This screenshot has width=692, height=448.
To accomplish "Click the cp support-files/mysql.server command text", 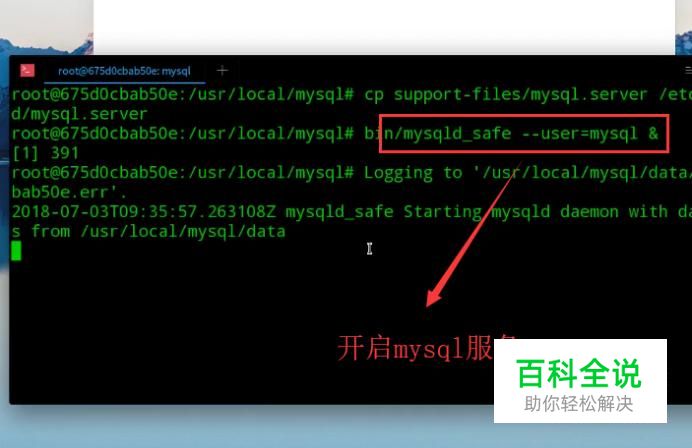I will coord(505,94).
